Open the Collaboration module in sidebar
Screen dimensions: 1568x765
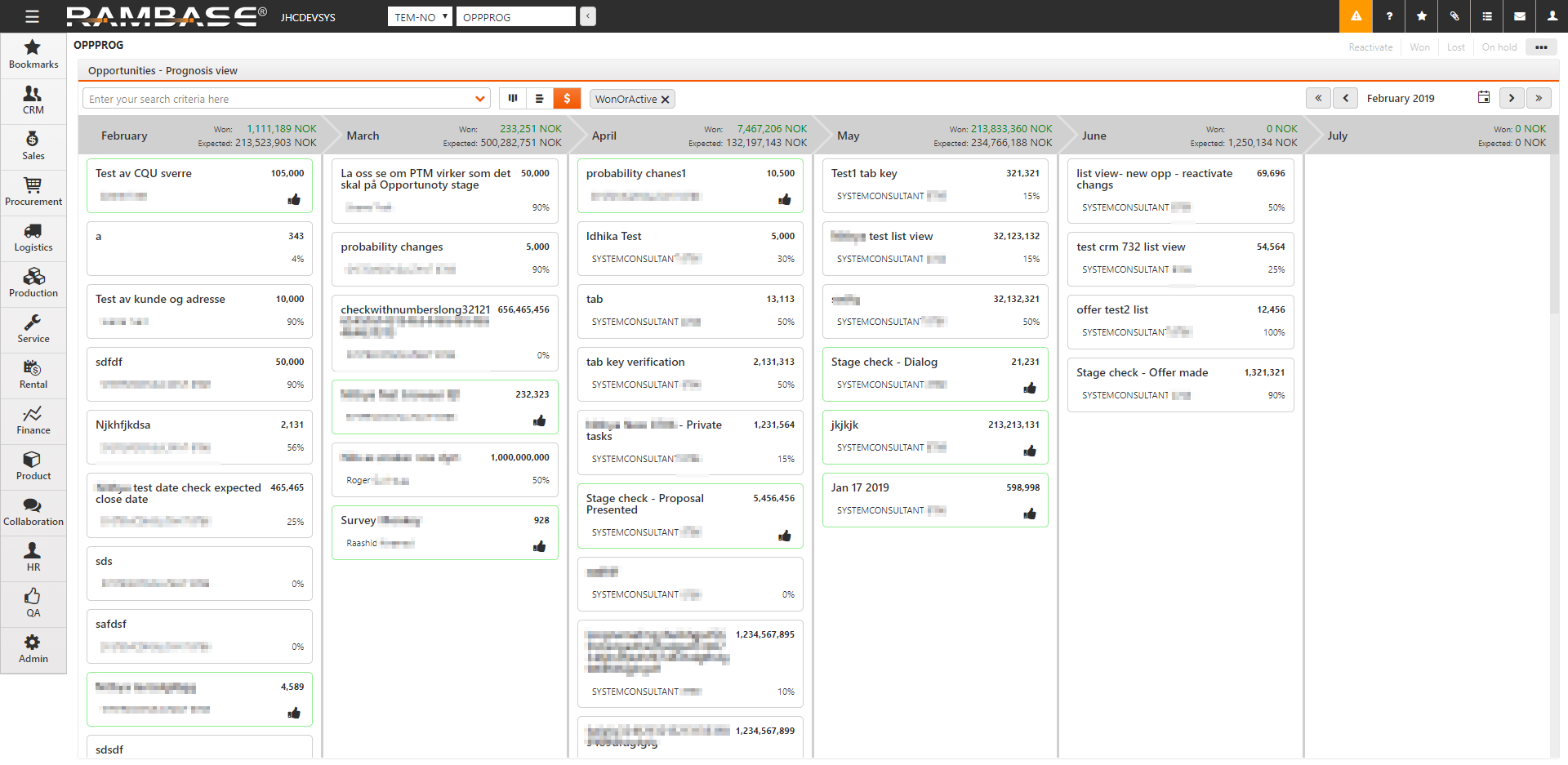pyautogui.click(x=33, y=512)
